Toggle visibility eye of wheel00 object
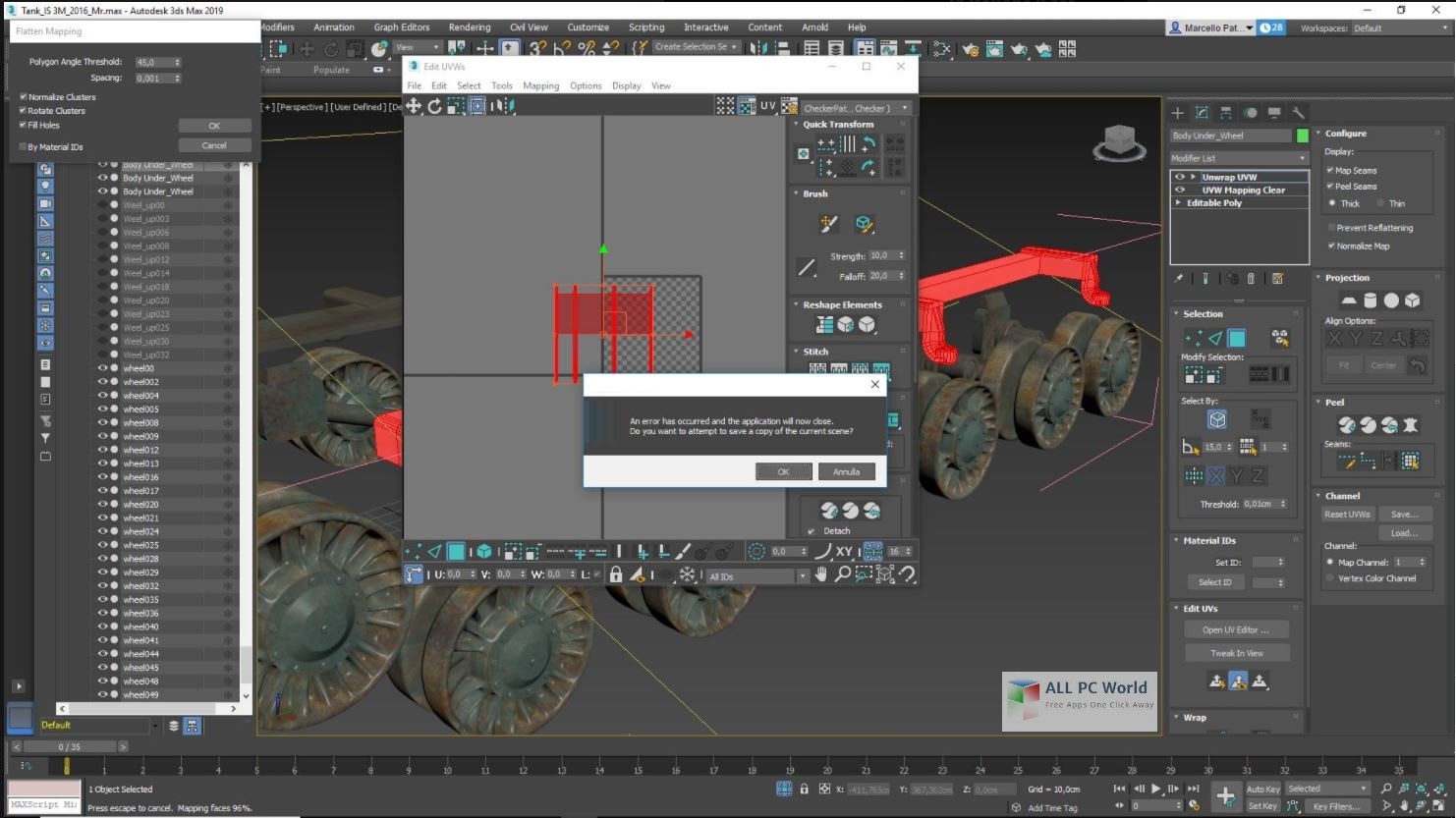Image resolution: width=1456 pixels, height=818 pixels. pos(102,368)
